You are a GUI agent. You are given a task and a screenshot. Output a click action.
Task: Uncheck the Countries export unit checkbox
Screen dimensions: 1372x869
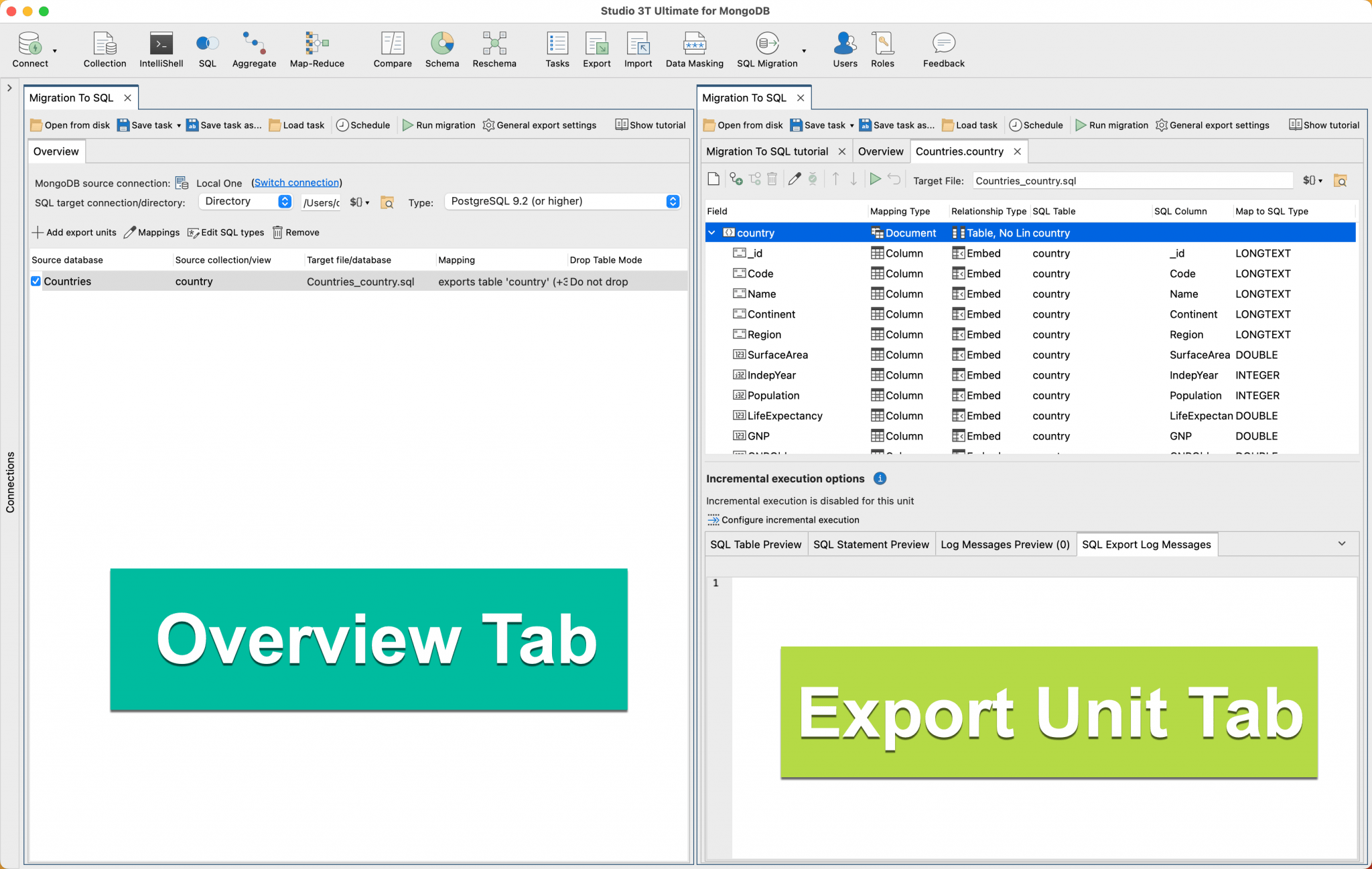click(36, 281)
